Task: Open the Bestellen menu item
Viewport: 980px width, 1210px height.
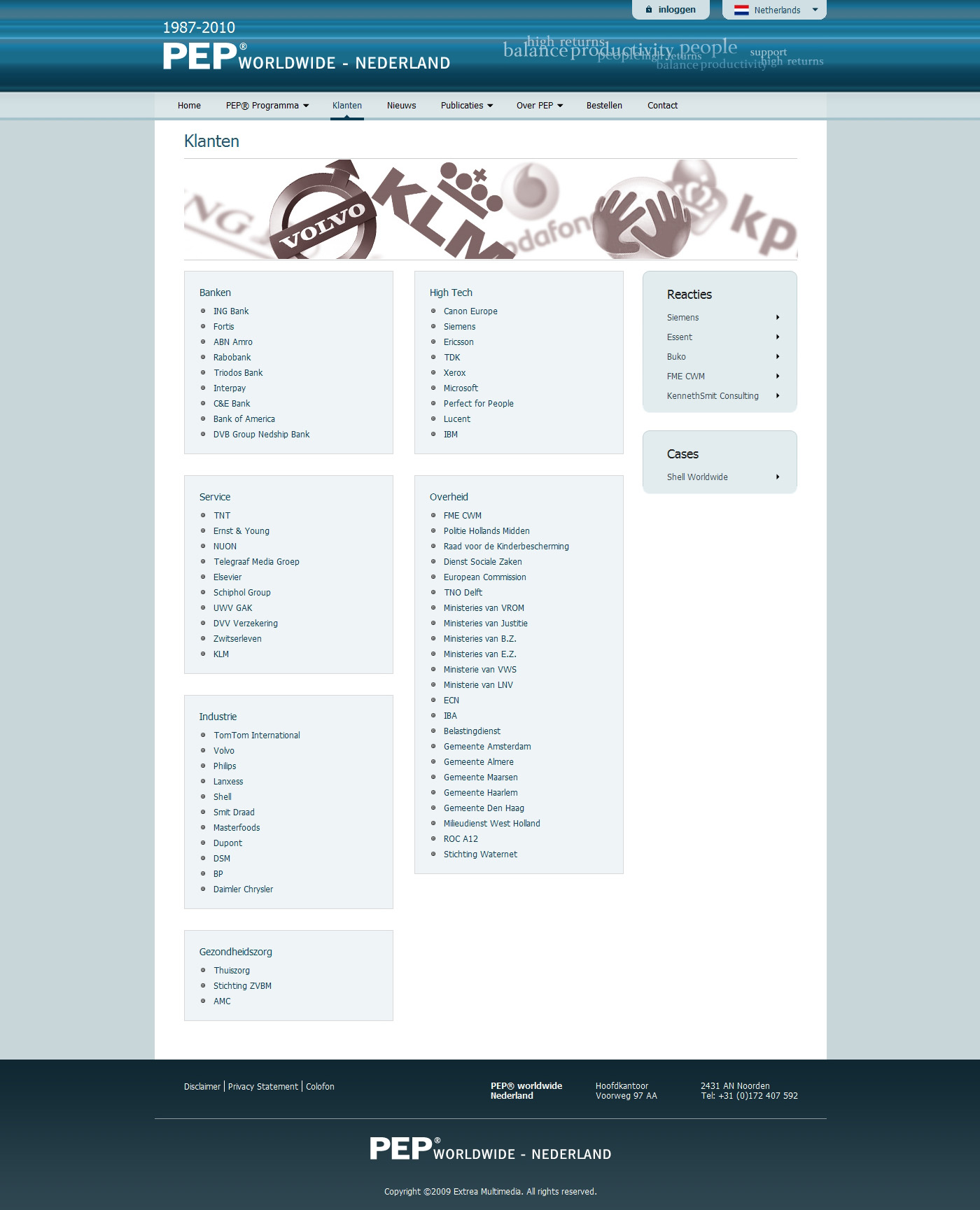Action: tap(604, 106)
